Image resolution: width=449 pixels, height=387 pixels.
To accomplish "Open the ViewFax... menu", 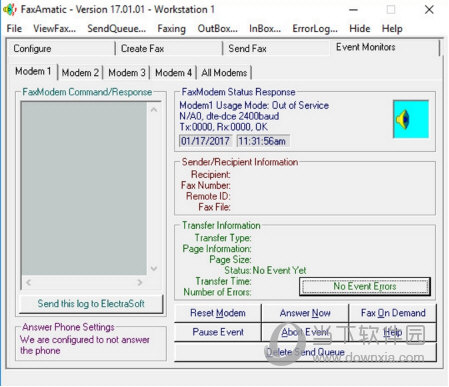I will point(54,29).
